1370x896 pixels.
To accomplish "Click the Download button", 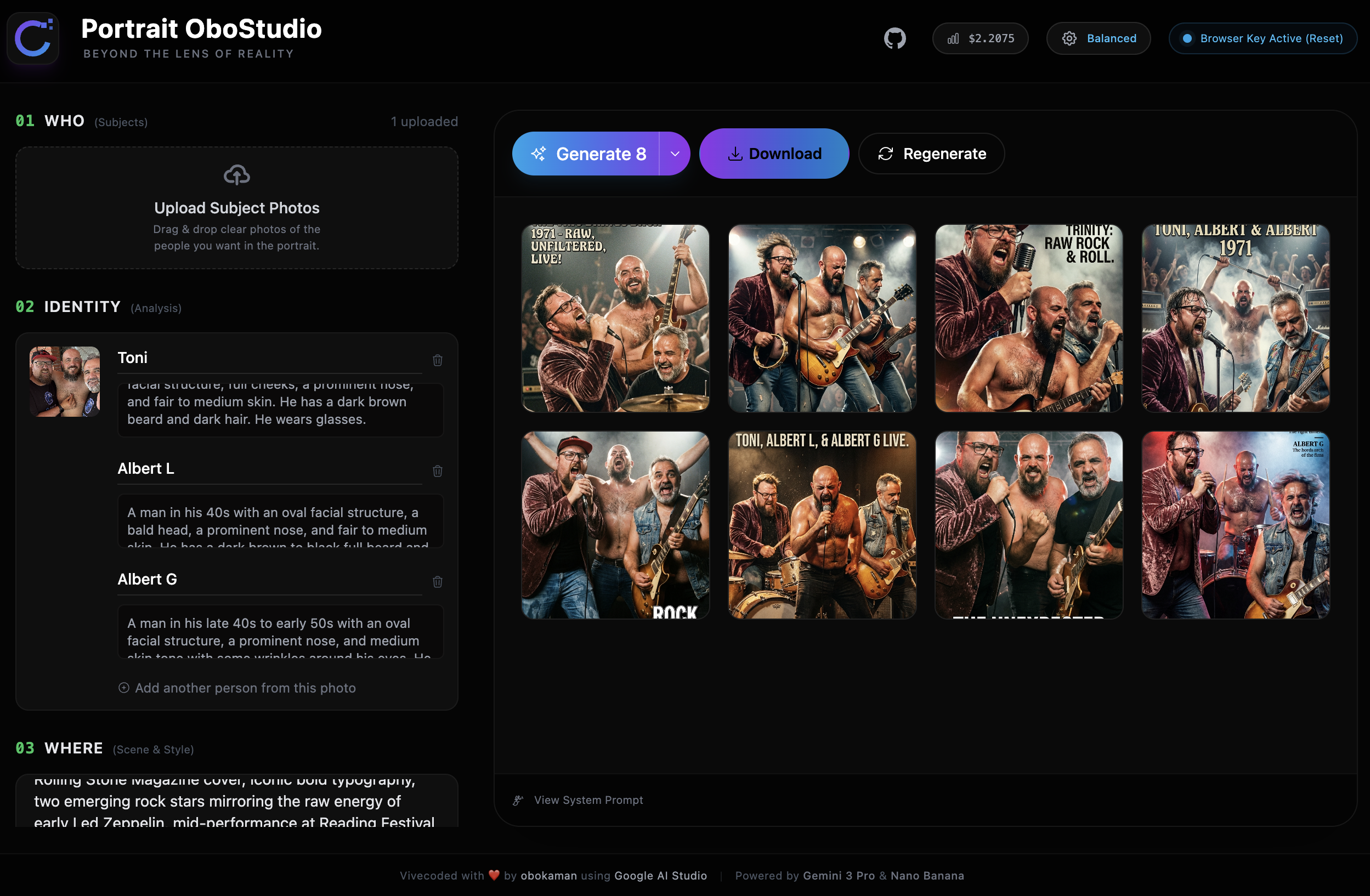I will tap(774, 154).
